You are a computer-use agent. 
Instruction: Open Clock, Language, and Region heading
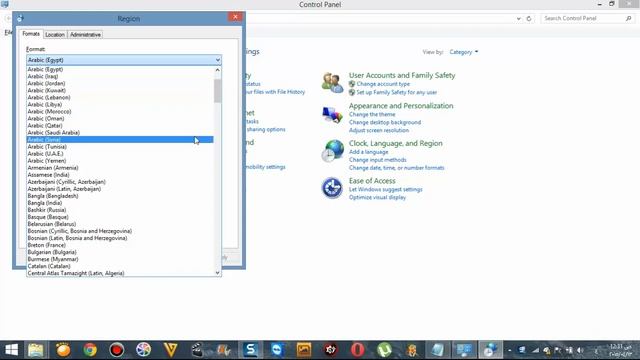pos(396,143)
